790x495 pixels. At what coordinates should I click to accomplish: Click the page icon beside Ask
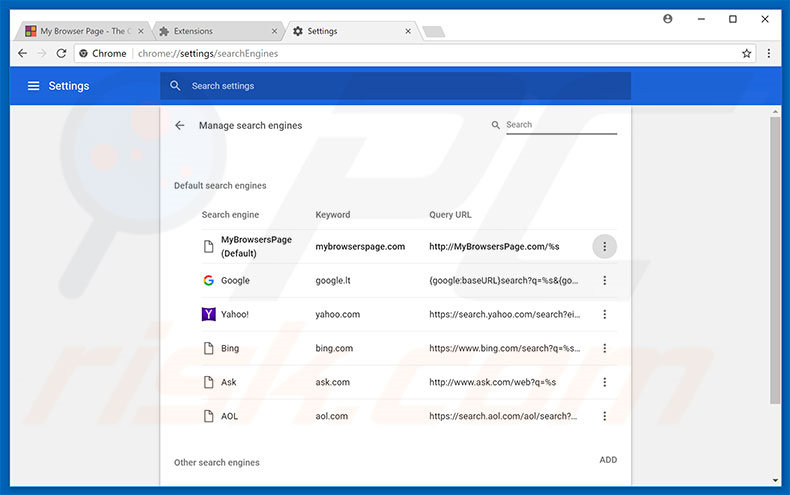coord(209,382)
